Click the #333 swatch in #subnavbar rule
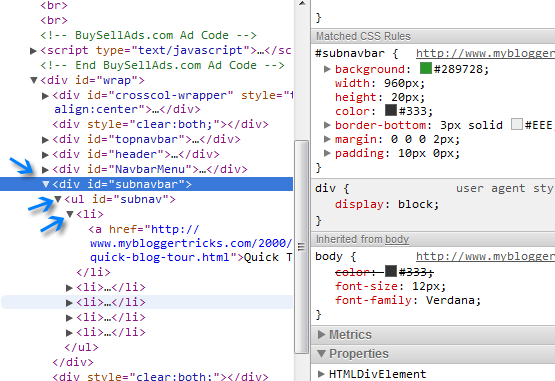Viewport: 555px width, 381px height. [x=391, y=110]
